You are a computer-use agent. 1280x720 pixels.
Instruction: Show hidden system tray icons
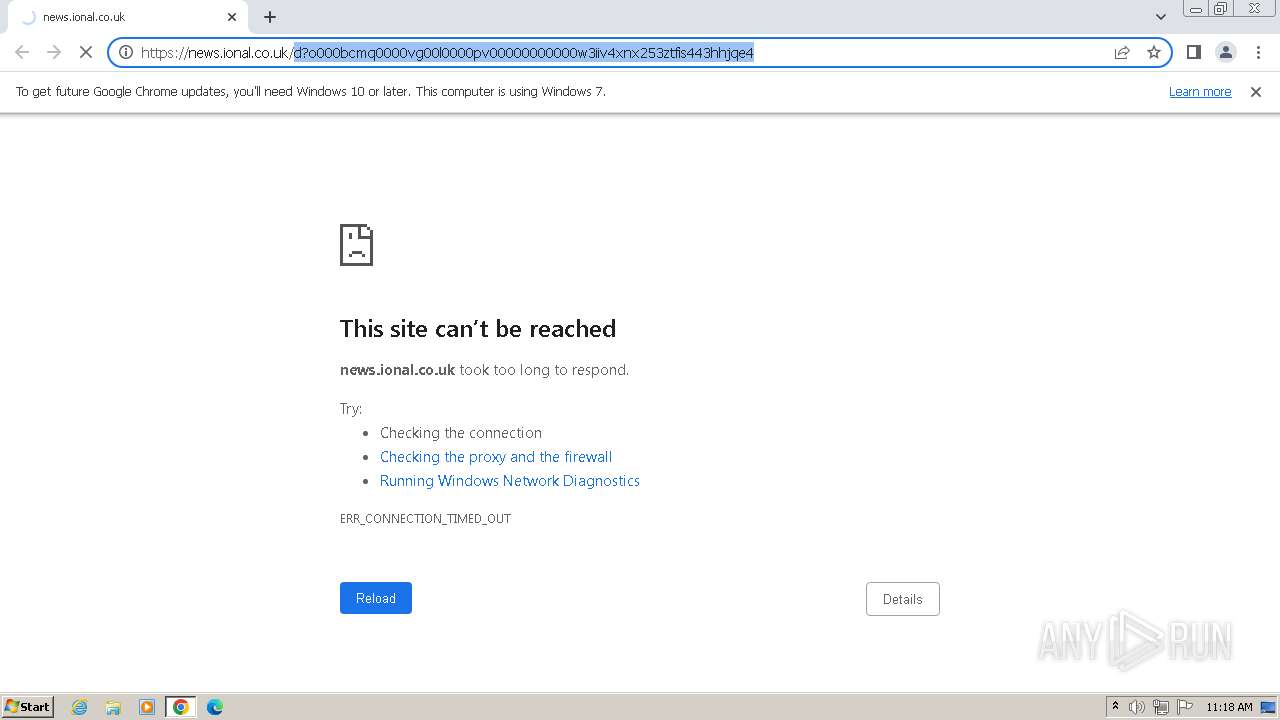click(1115, 707)
